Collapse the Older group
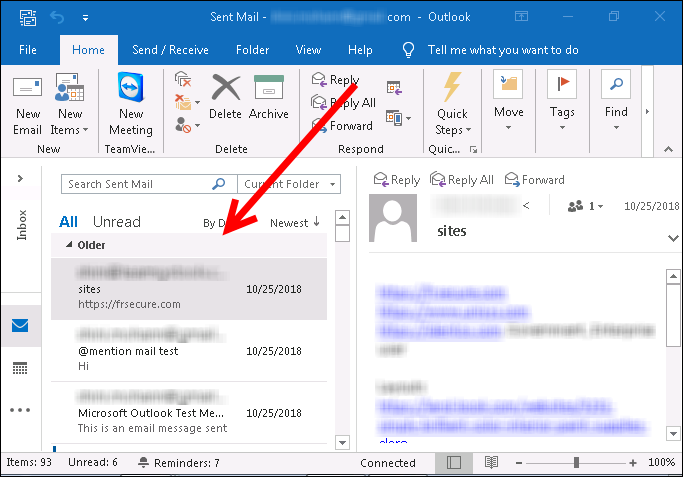Image resolution: width=683 pixels, height=477 pixels. tap(69, 245)
